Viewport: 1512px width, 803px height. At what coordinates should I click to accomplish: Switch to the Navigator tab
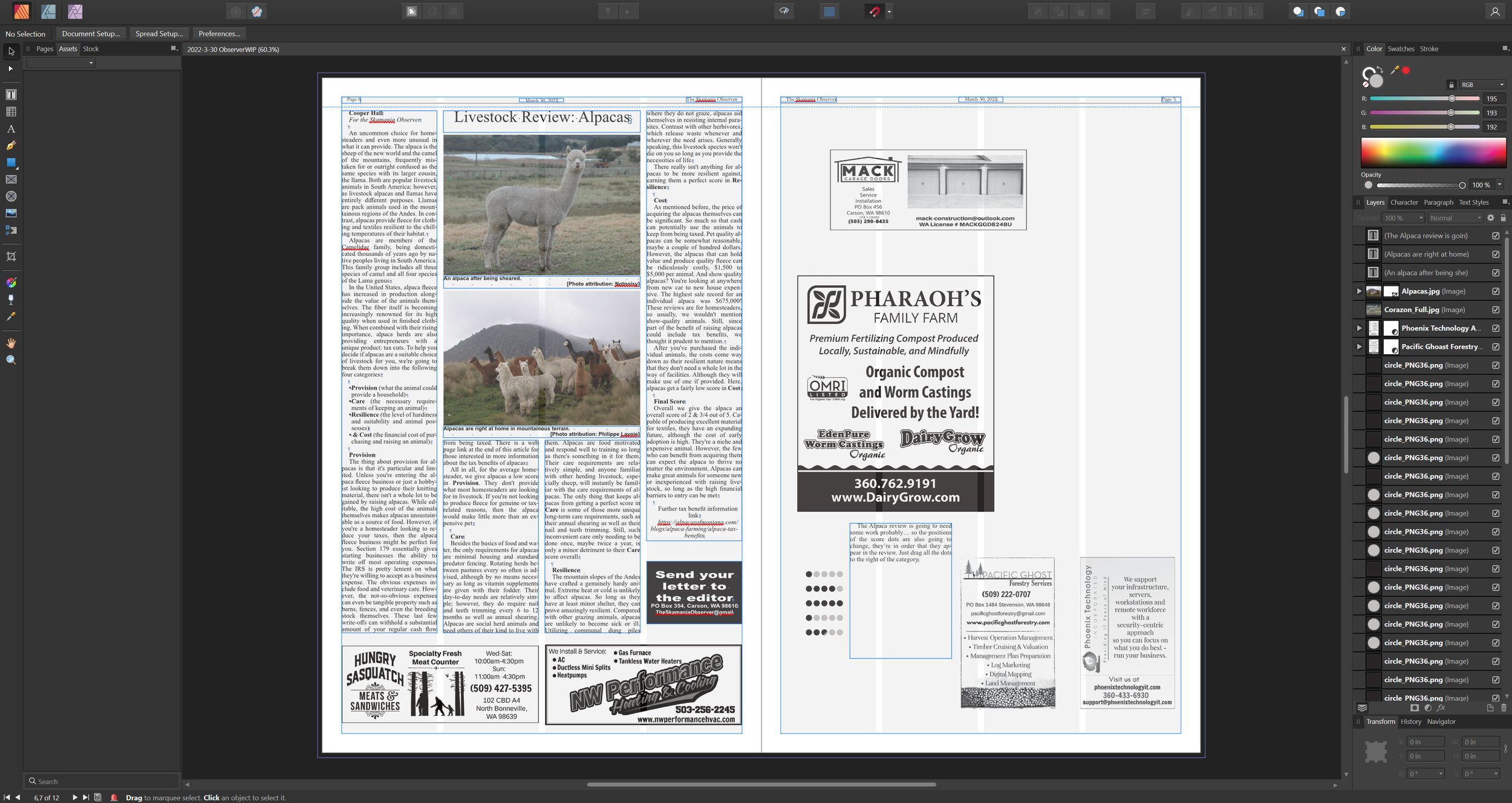point(1441,722)
